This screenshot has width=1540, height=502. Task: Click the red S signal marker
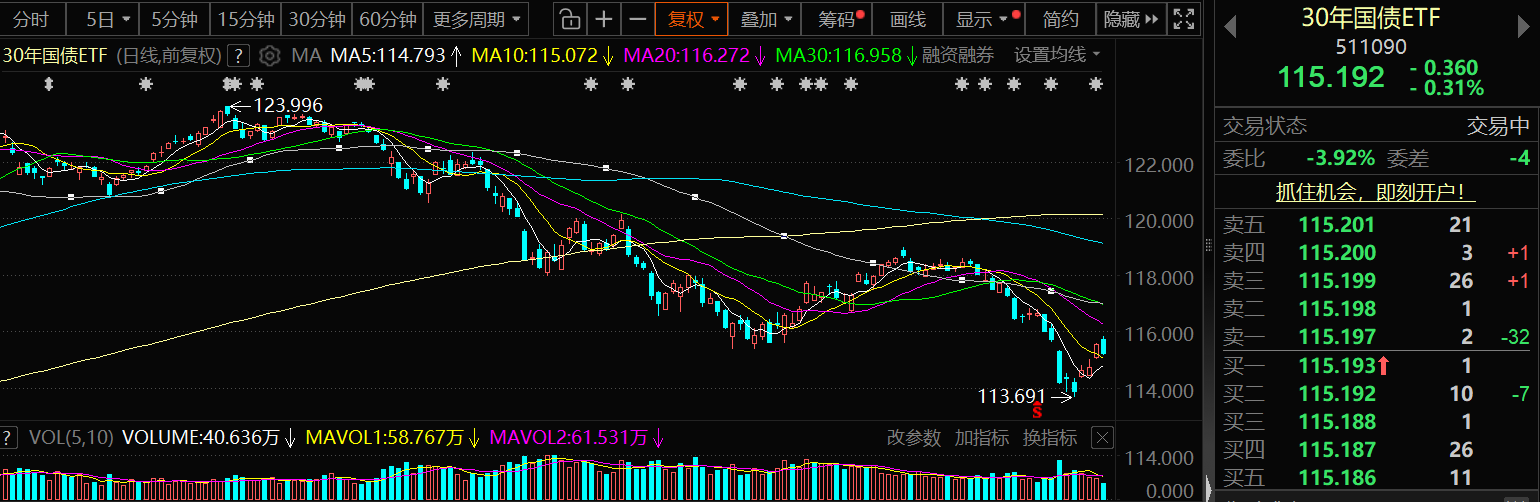click(x=1038, y=409)
